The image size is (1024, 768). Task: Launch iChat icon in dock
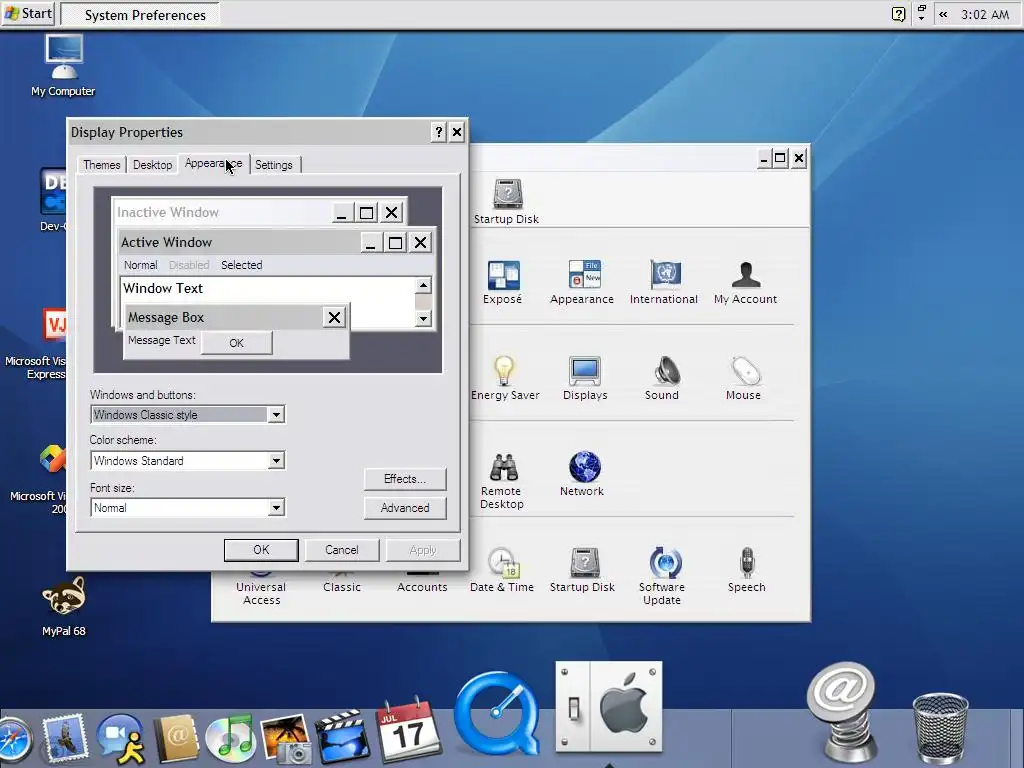[121, 739]
